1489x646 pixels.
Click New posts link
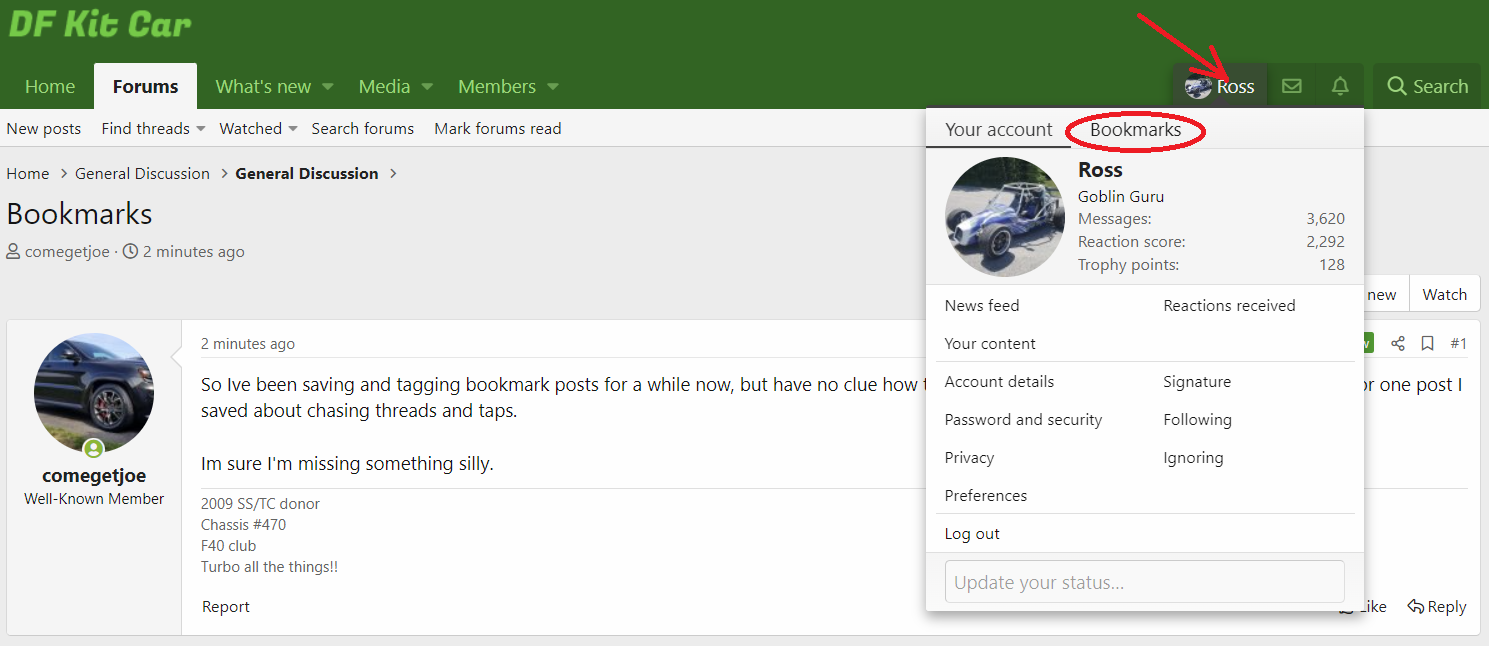pyautogui.click(x=44, y=129)
